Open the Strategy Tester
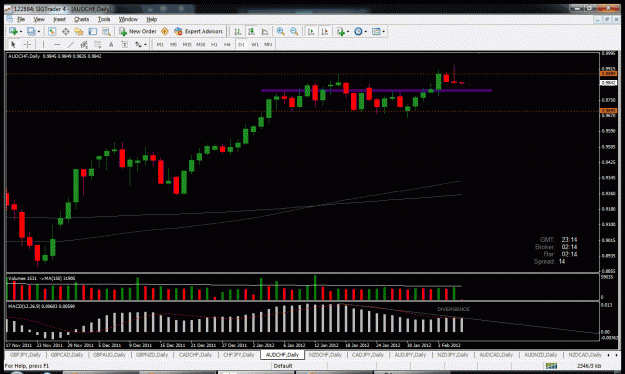 (x=106, y=31)
